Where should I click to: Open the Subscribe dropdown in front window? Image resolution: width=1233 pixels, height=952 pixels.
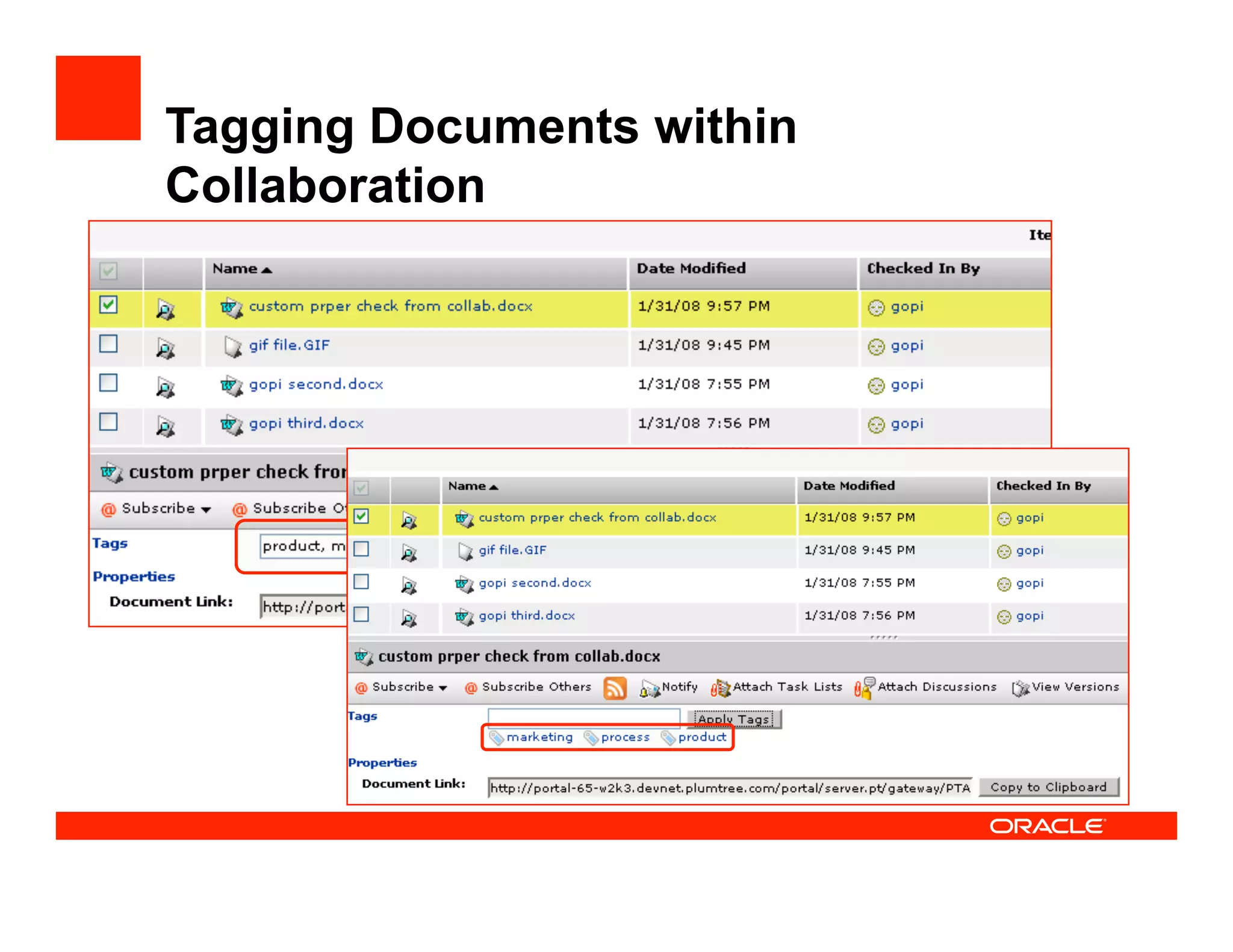pos(401,687)
